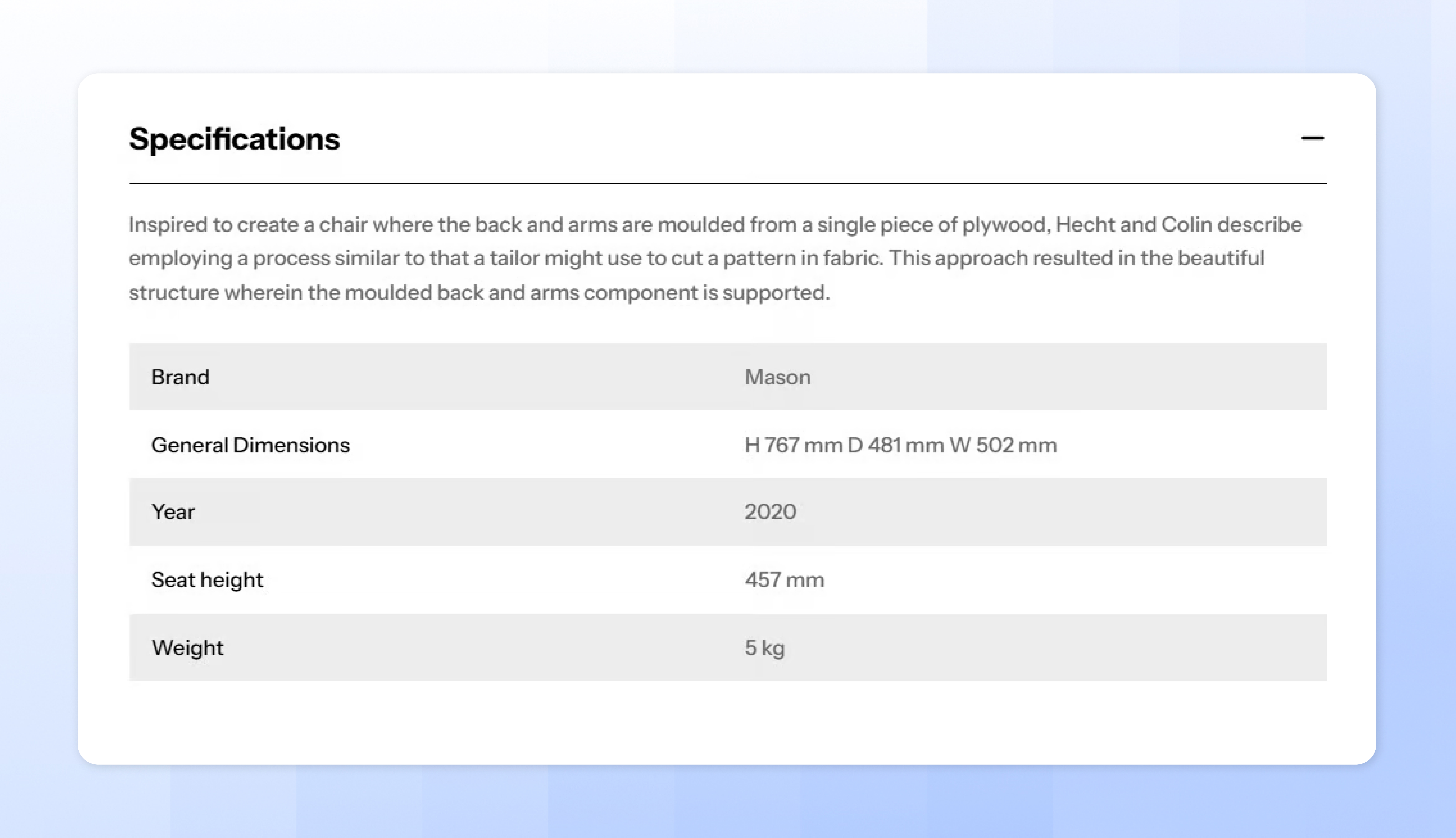Click the gray Brand table row background

(728, 377)
